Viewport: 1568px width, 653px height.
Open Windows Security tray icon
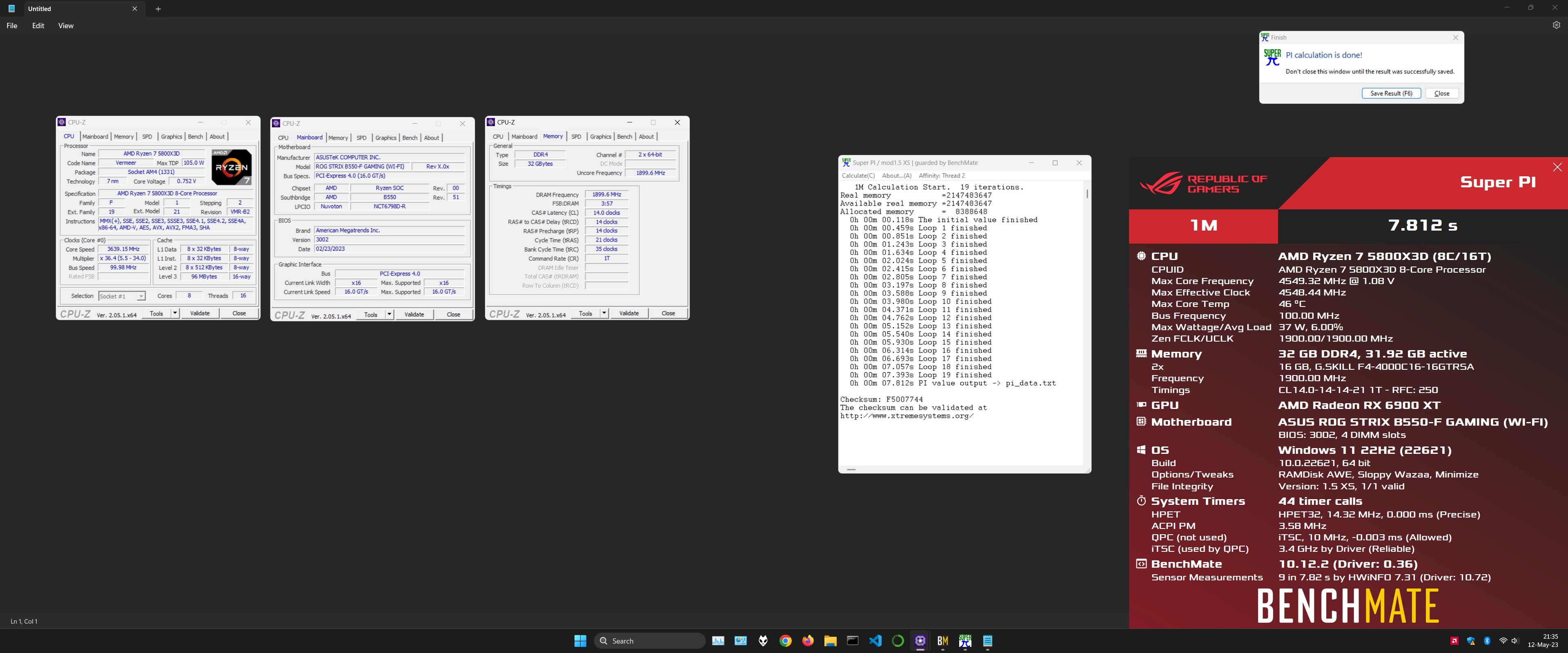[1471, 640]
